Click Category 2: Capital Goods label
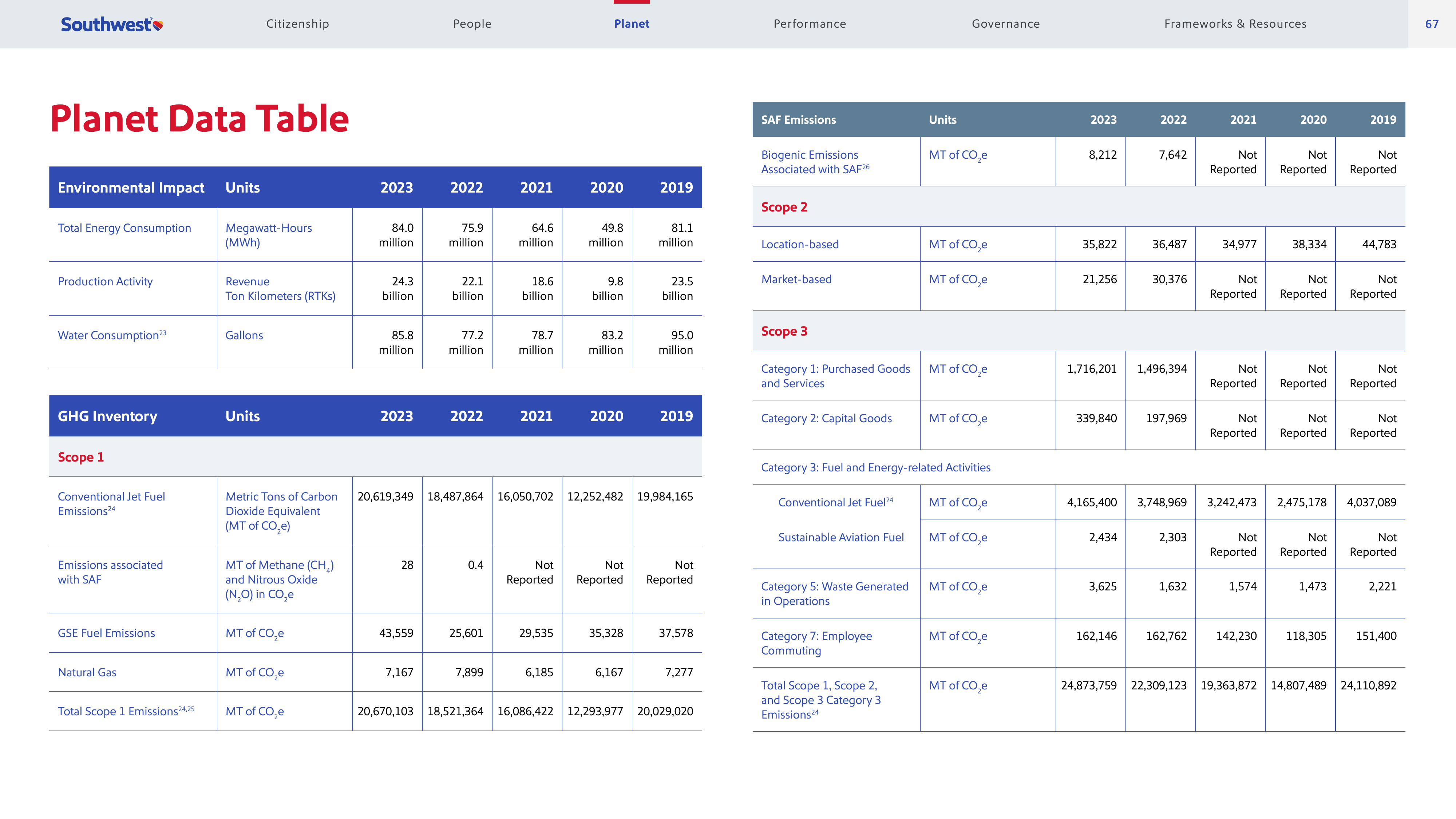Viewport: 1456px width, 819px height. pyautogui.click(x=826, y=418)
